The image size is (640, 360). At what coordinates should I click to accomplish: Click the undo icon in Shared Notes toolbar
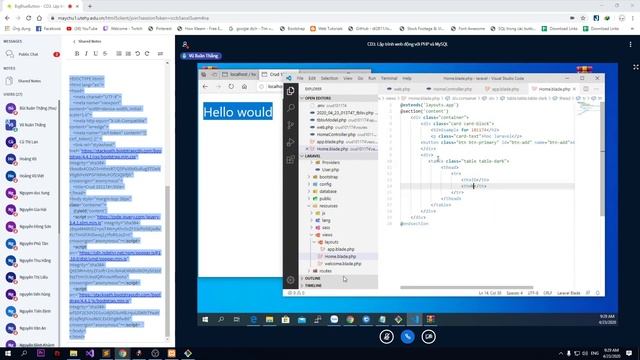[138, 53]
